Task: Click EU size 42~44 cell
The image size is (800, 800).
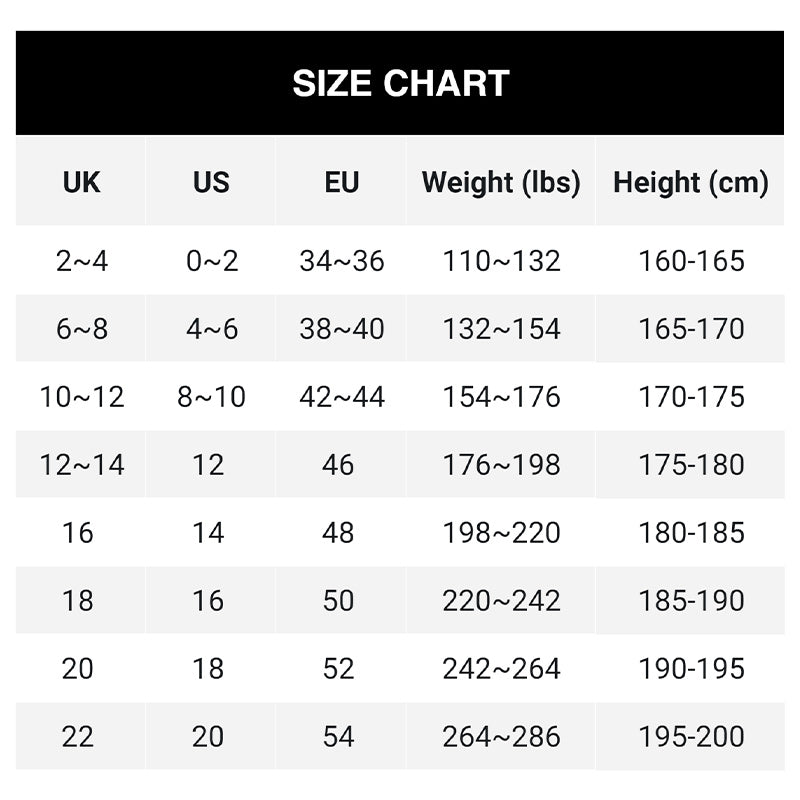Action: coord(341,397)
